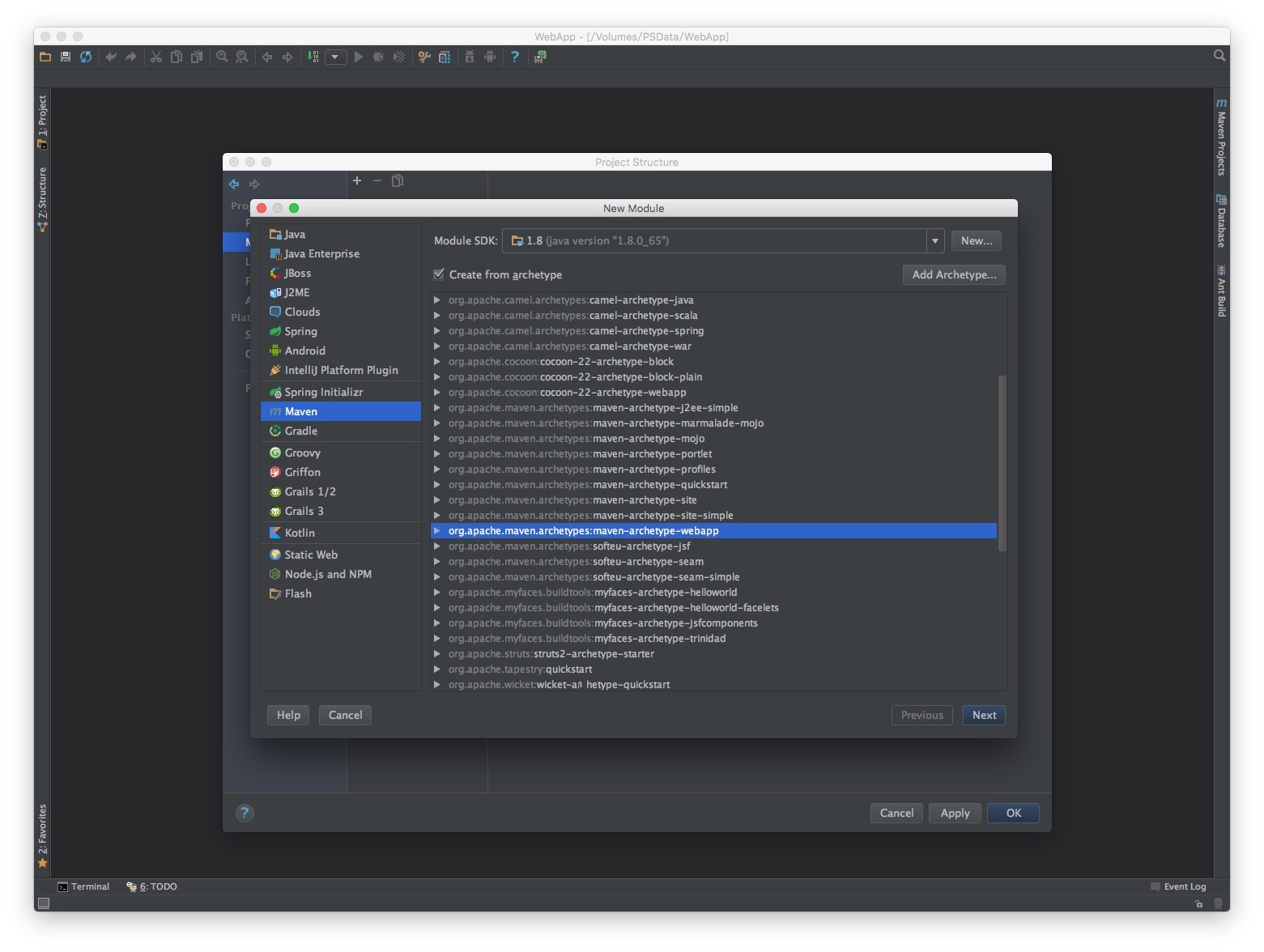Select Kotlin module type

coord(341,533)
